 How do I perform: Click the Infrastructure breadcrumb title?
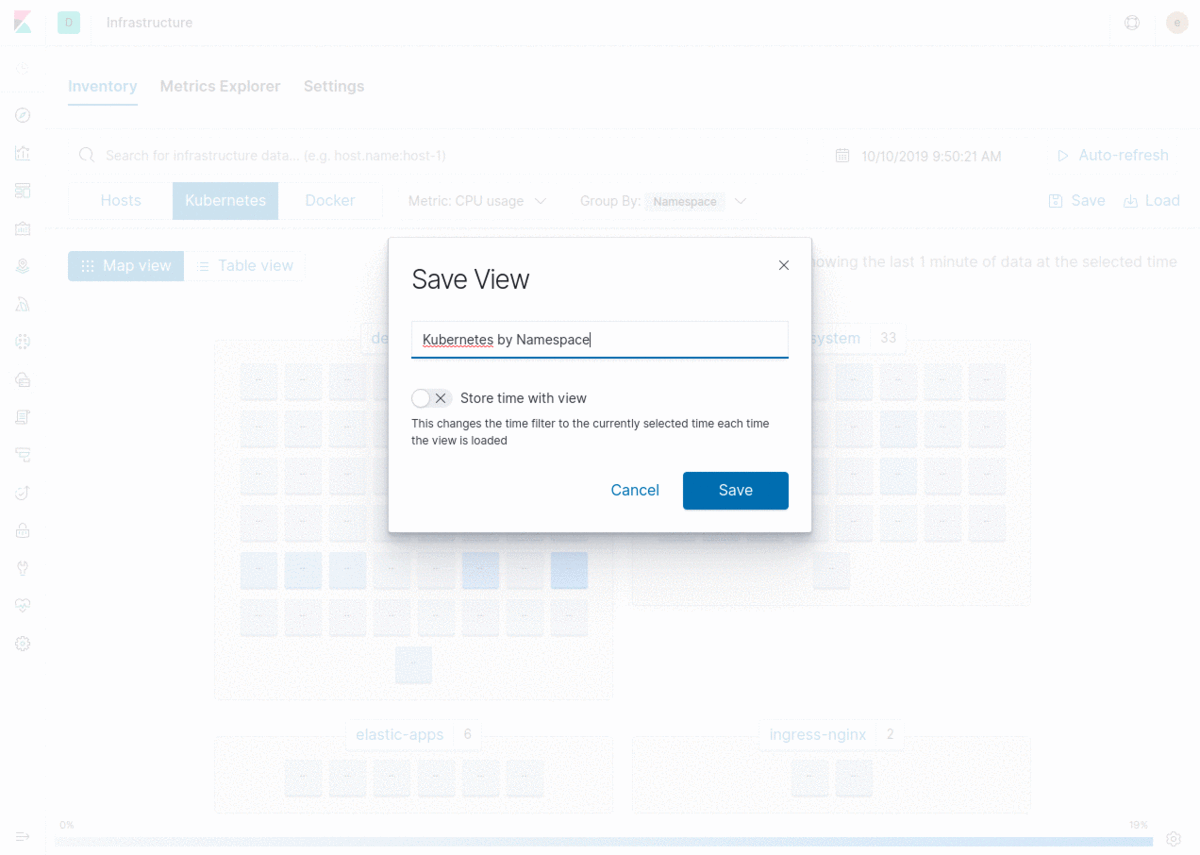149,22
